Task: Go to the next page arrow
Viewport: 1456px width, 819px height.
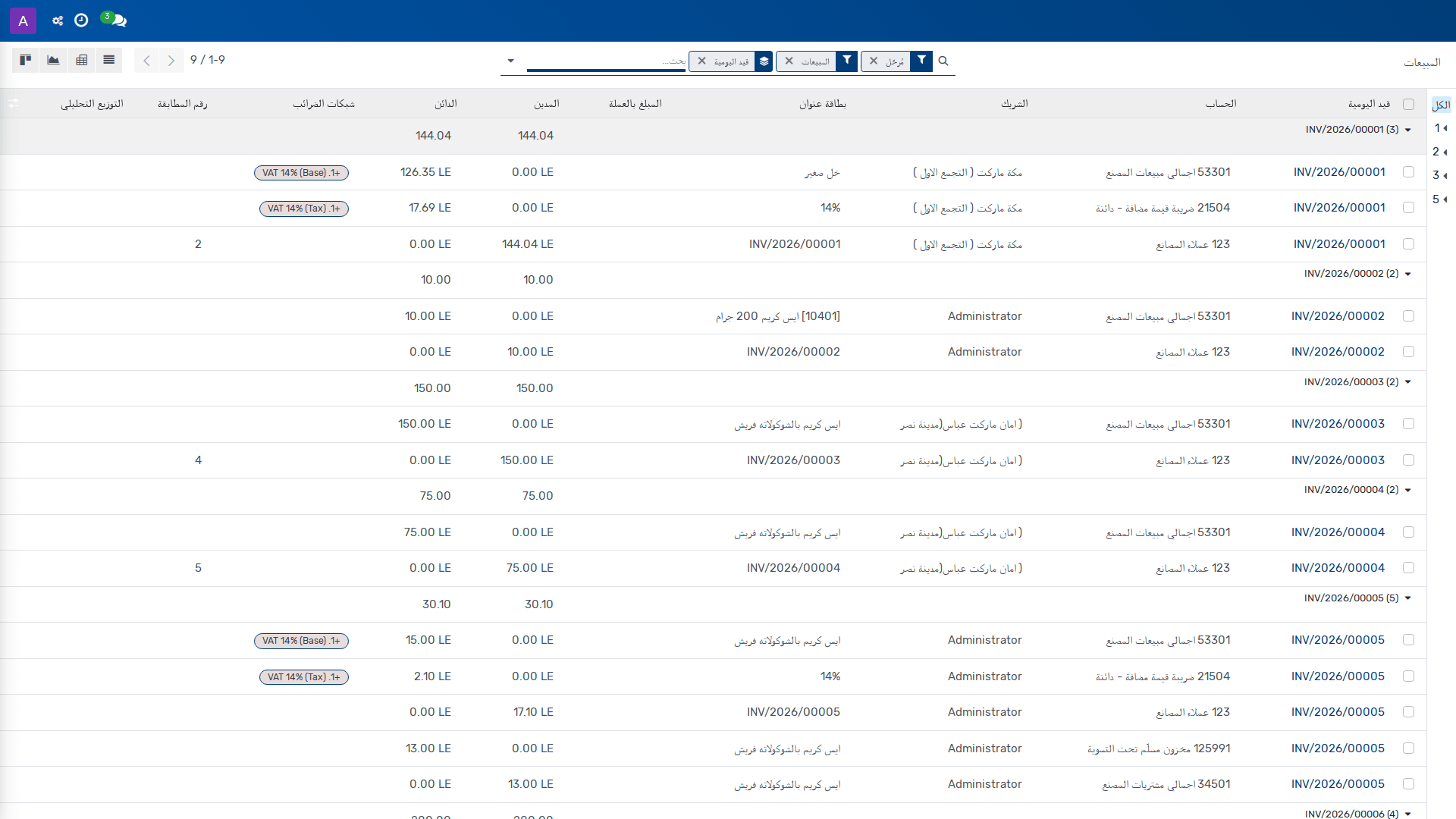Action: [171, 61]
